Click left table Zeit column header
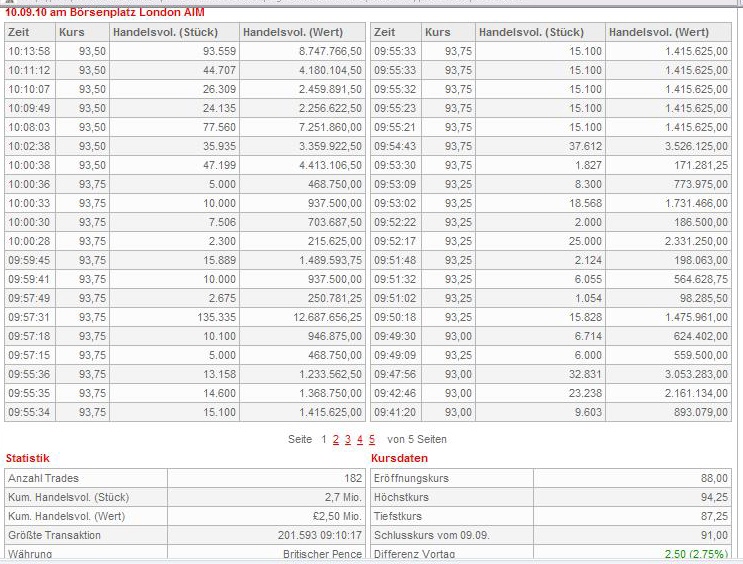 30,32
